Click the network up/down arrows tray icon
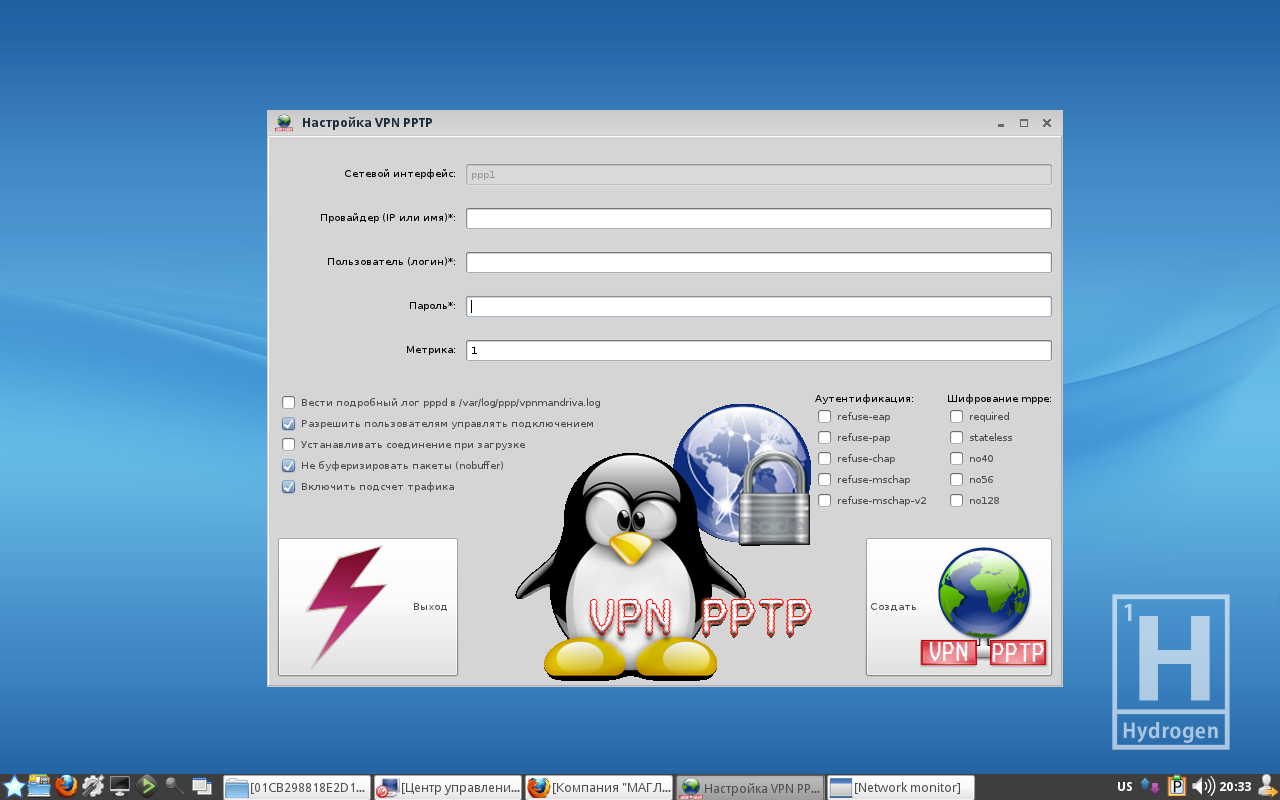The width and height of the screenshot is (1280, 800). (x=1150, y=787)
